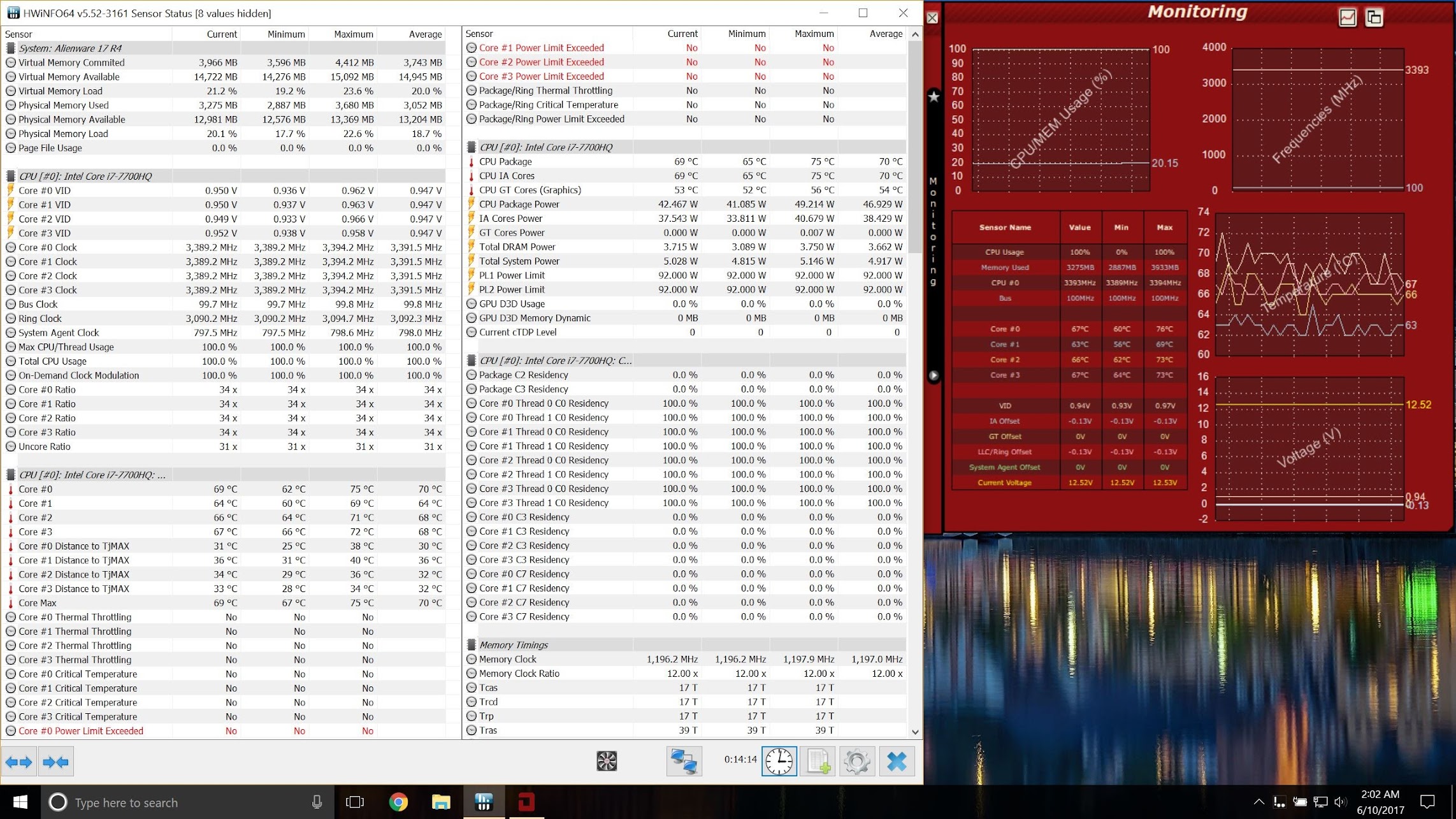
Task: Select the Memory Timings group header
Action: click(684, 645)
